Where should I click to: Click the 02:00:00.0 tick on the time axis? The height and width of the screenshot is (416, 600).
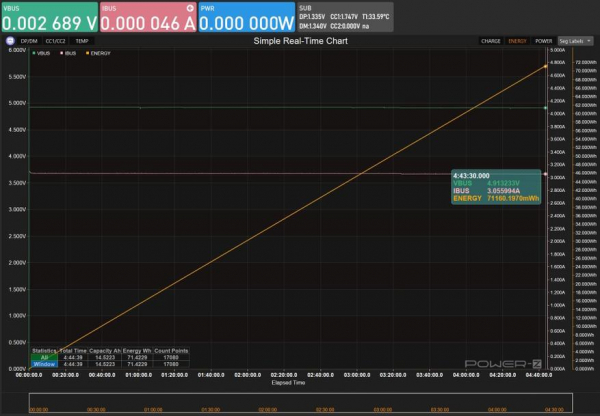[248, 375]
